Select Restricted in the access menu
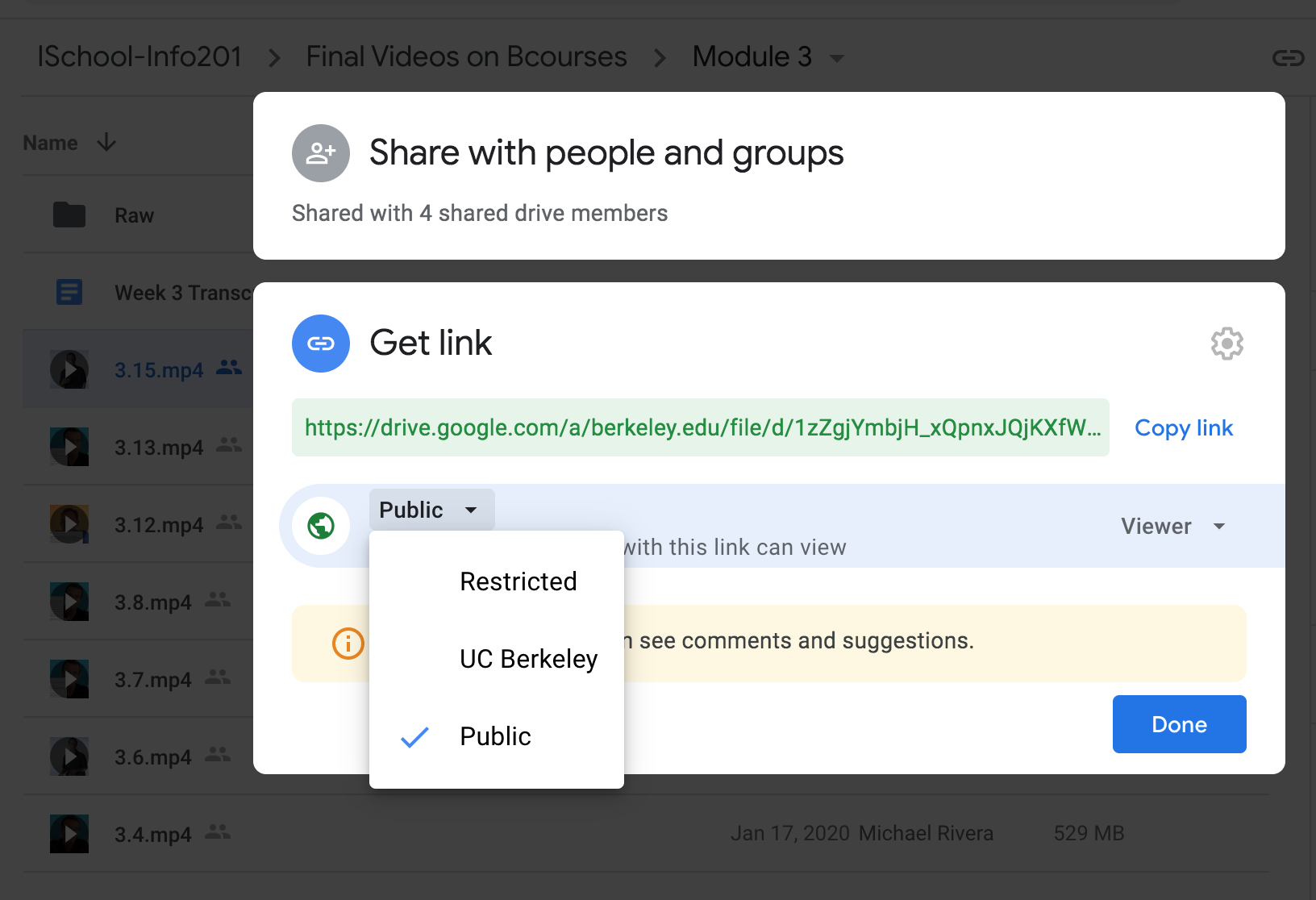The image size is (1316, 900). tap(497, 581)
